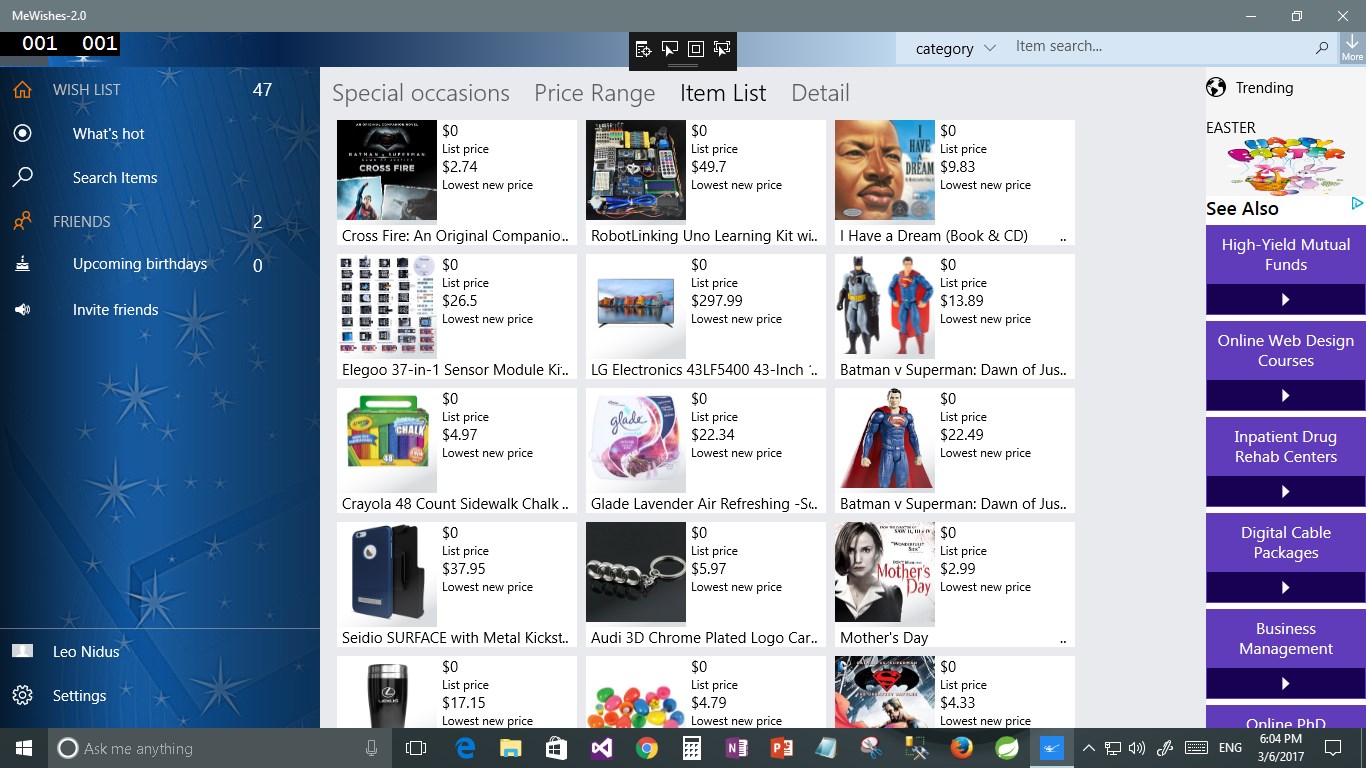Click arrow under Inpatient Drug Rehab Centers
This screenshot has height=768, width=1366.
click(x=1286, y=492)
